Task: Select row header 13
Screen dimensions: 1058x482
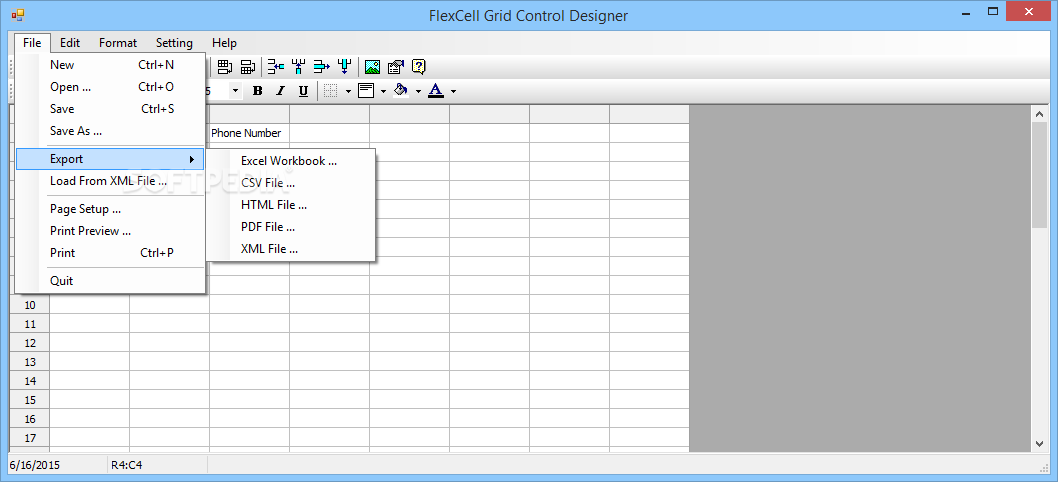Action: [x=30, y=362]
